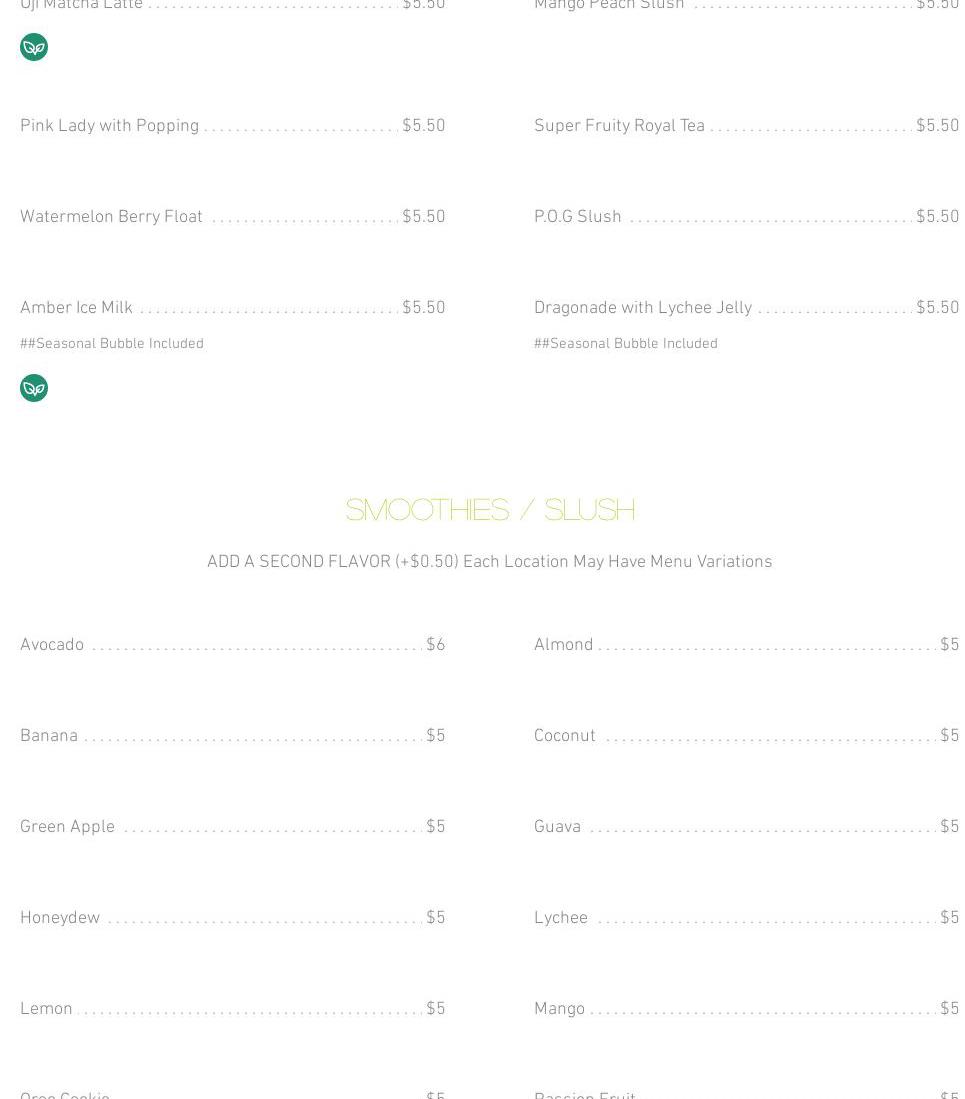Image resolution: width=965 pixels, height=1099 pixels.
Task: Select the Pink Lady with Popping item
Action: [110, 126]
